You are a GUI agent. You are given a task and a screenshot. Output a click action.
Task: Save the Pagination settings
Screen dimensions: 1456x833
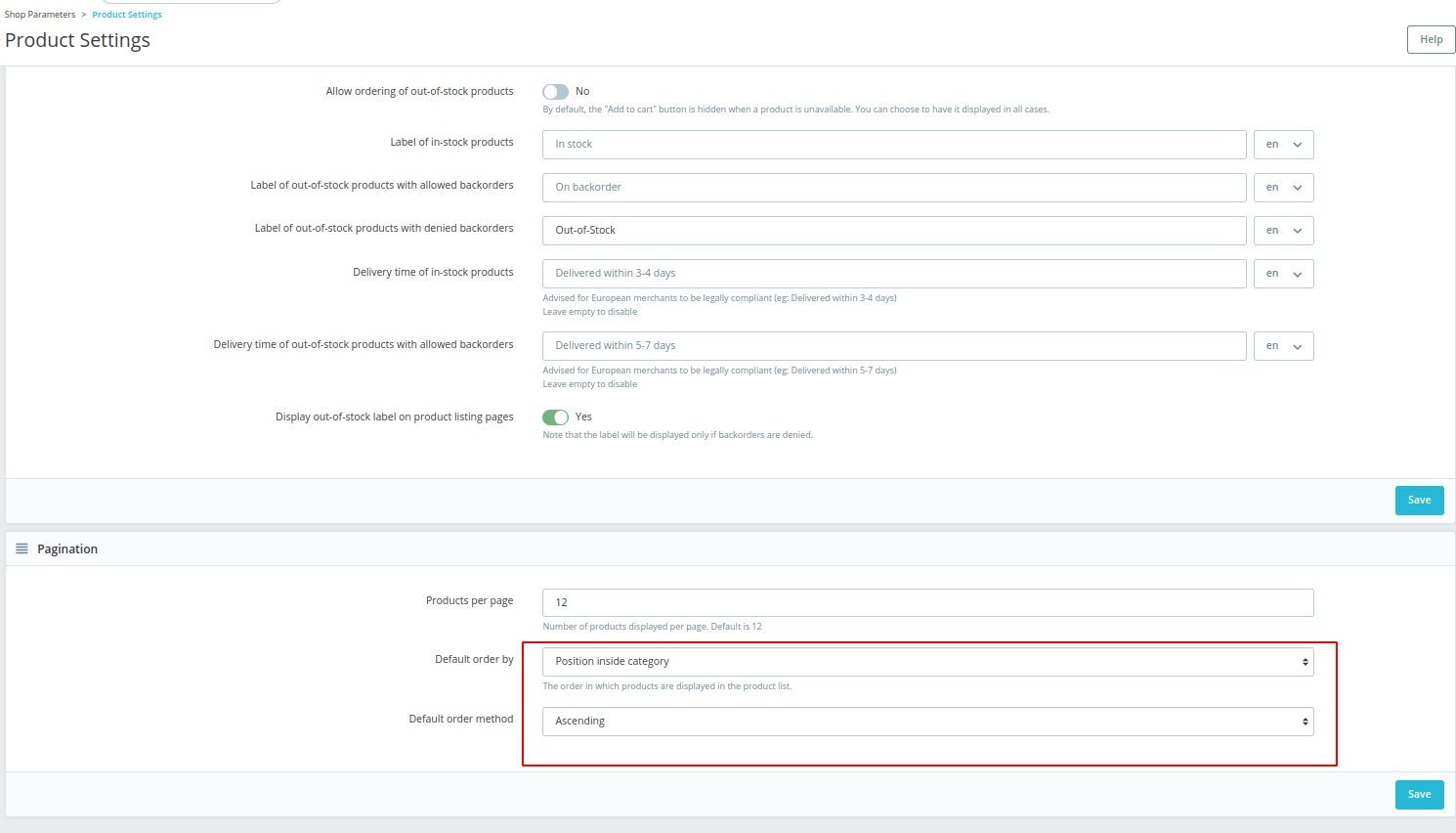(1419, 794)
